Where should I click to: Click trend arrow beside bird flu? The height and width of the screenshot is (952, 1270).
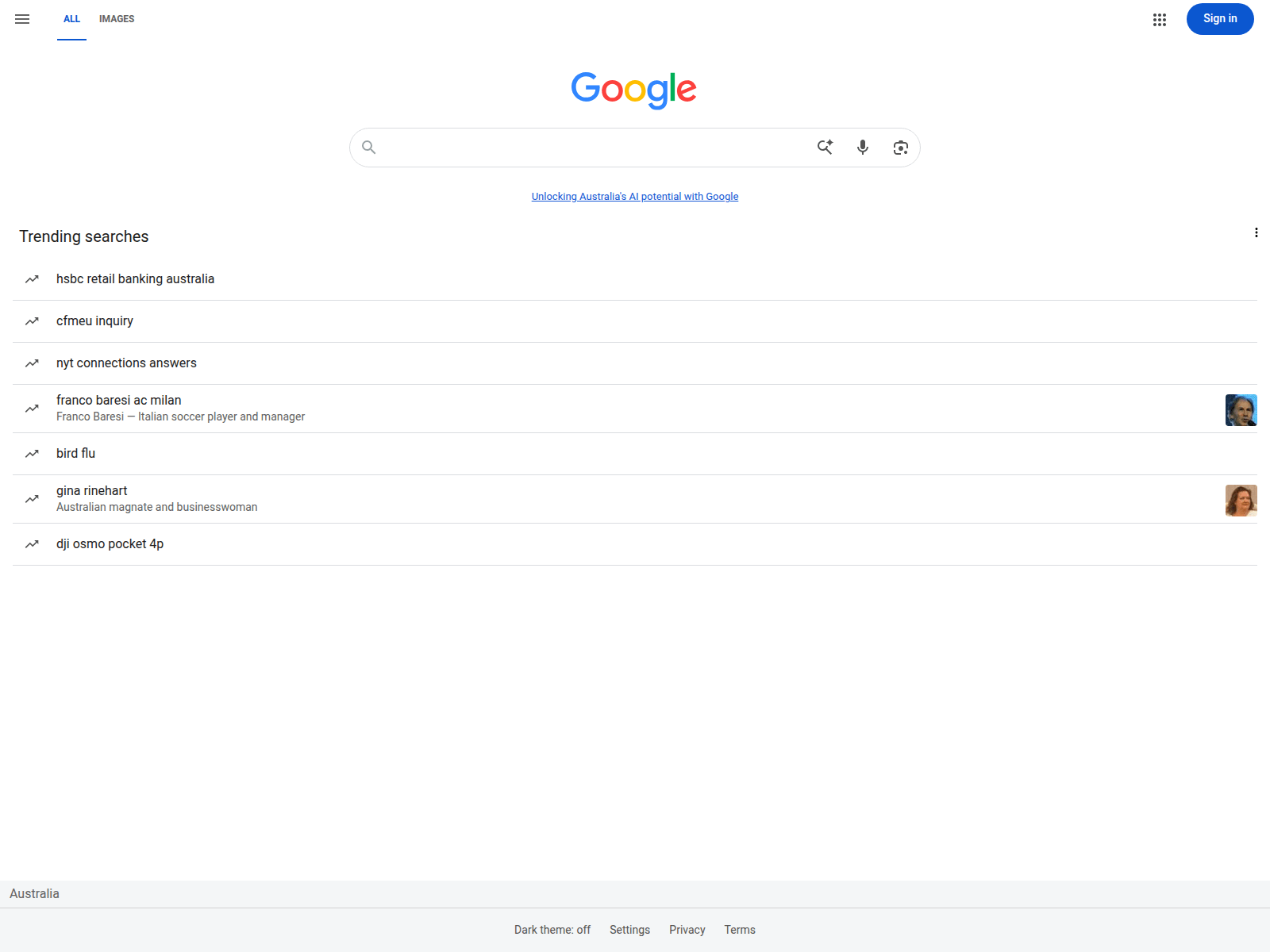pos(32,454)
